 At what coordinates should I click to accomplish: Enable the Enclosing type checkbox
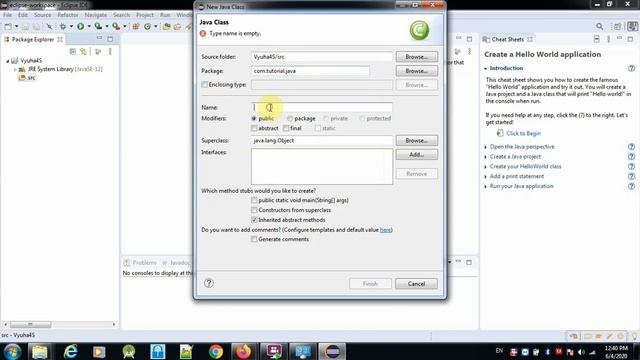click(x=204, y=84)
